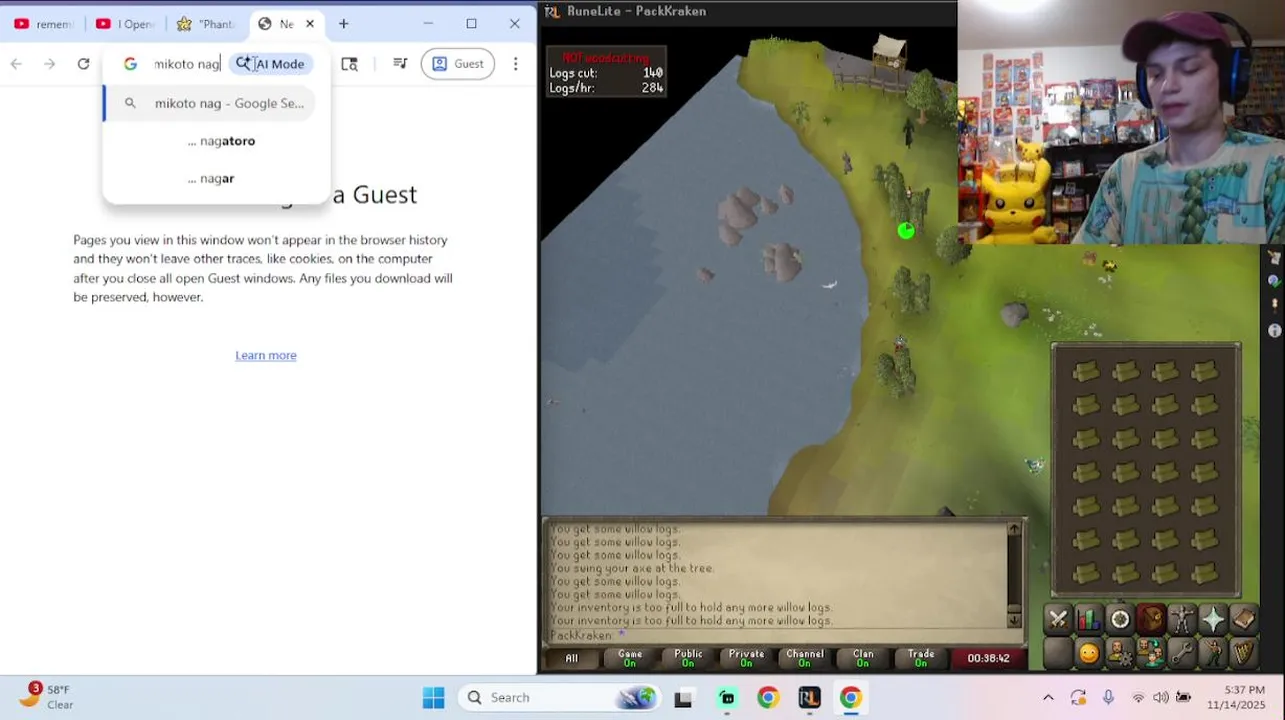Open the Spellbook tab
The height and width of the screenshot is (720, 1285).
tap(1243, 620)
